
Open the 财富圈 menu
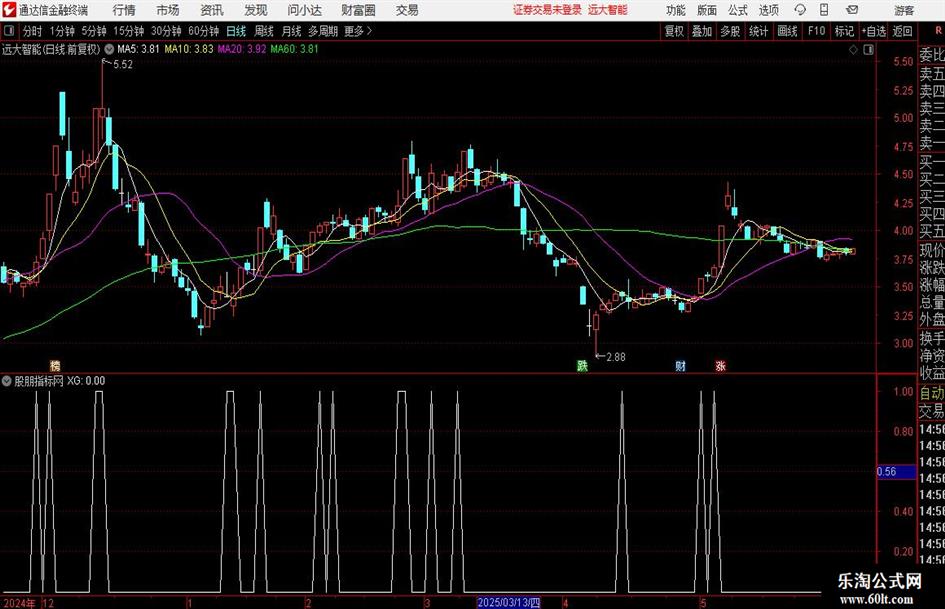pyautogui.click(x=358, y=10)
